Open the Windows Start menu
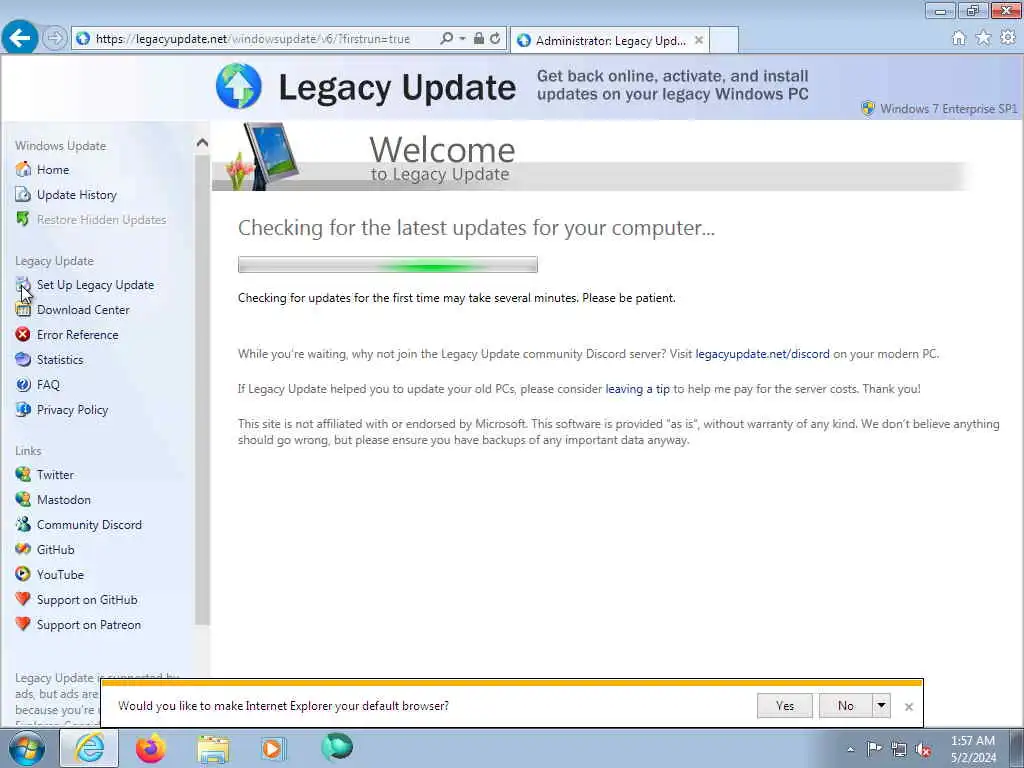 [x=27, y=748]
